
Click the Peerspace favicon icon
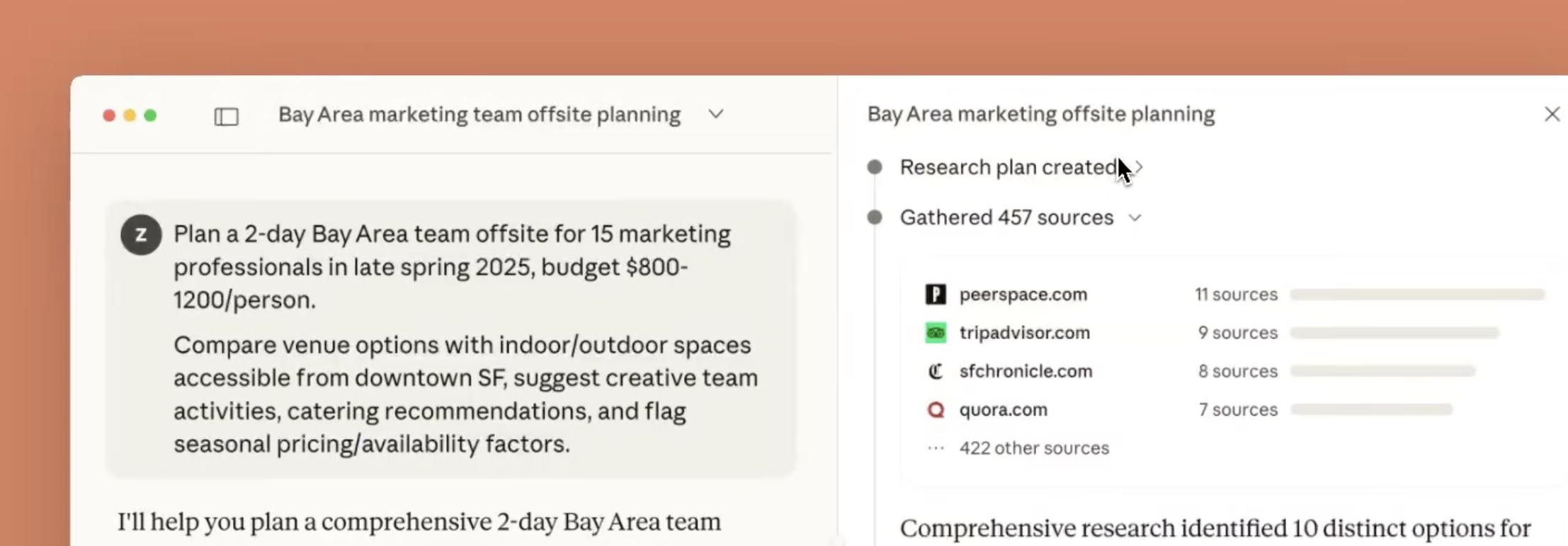click(936, 294)
